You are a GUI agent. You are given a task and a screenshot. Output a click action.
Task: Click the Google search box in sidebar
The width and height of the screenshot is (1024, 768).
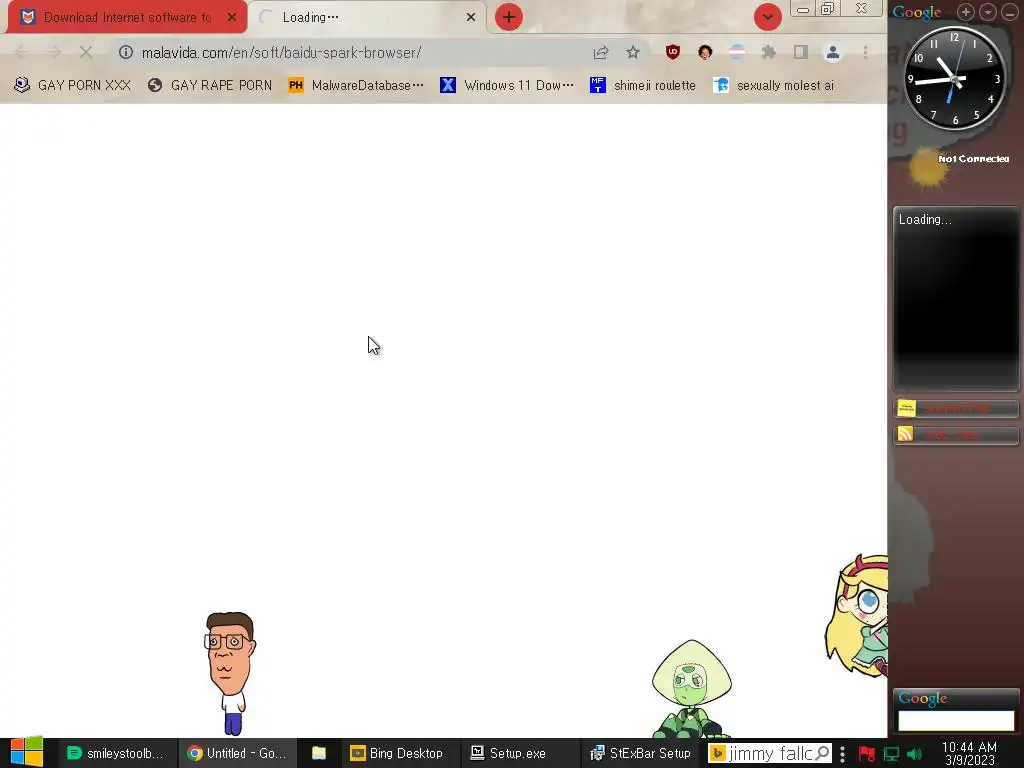pyautogui.click(x=955, y=720)
